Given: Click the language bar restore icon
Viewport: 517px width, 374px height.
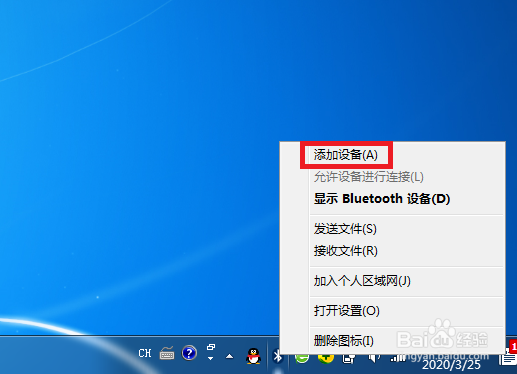Looking at the screenshot, I should 211,347.
